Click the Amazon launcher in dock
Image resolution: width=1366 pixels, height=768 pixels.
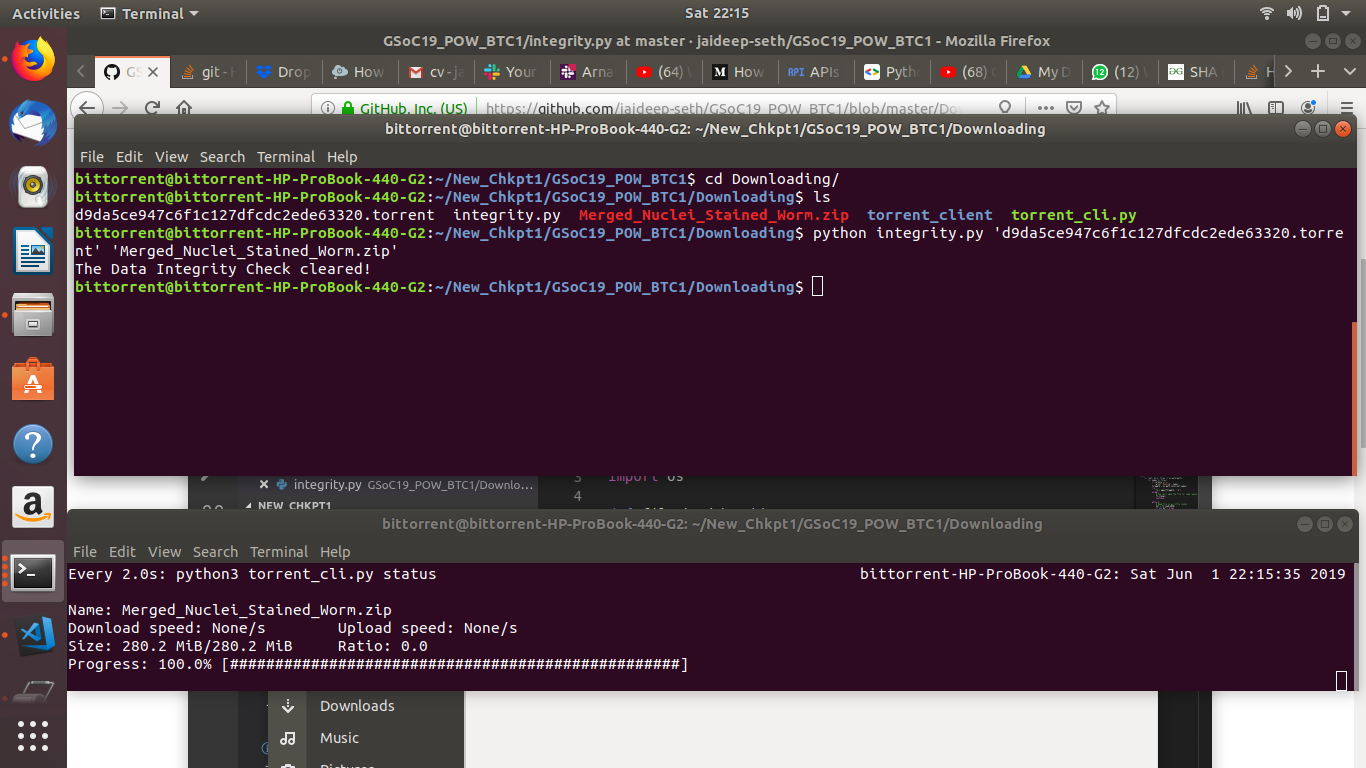[x=33, y=507]
